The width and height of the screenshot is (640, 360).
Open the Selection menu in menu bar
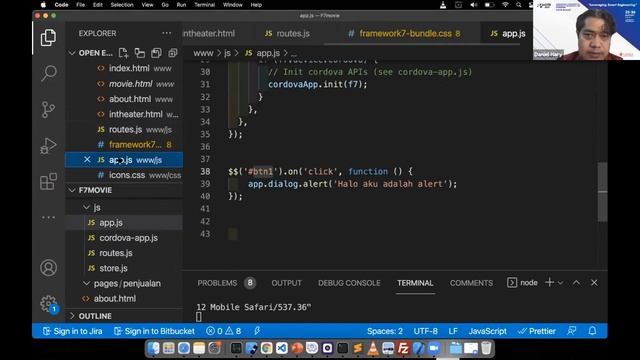[x=122, y=5]
